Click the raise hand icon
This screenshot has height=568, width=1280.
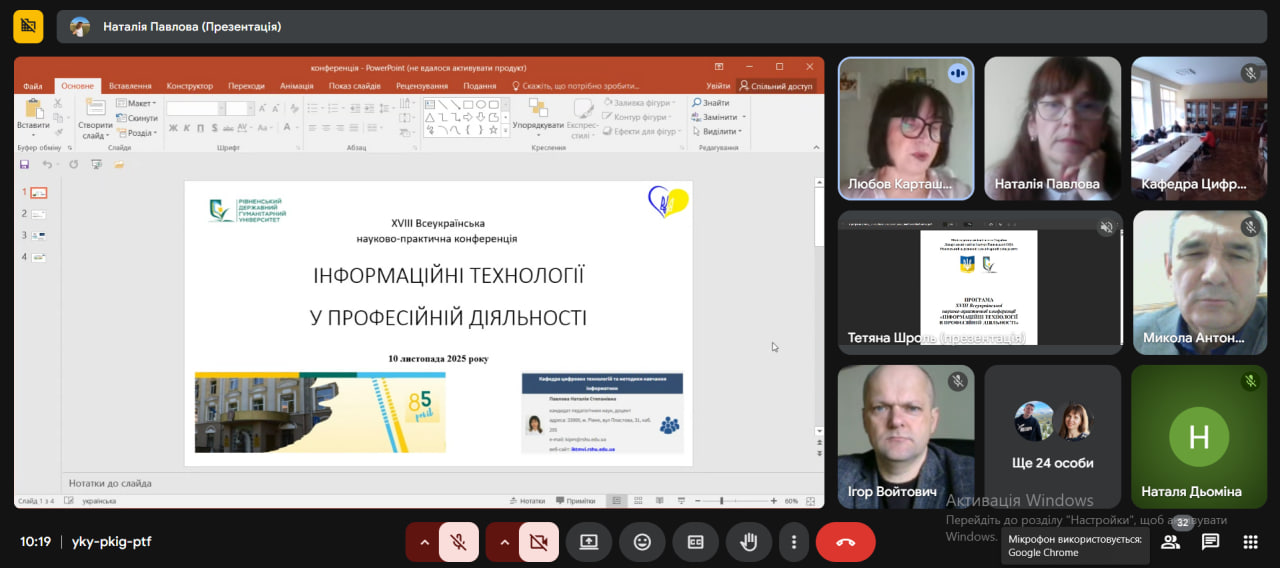pyautogui.click(x=748, y=542)
